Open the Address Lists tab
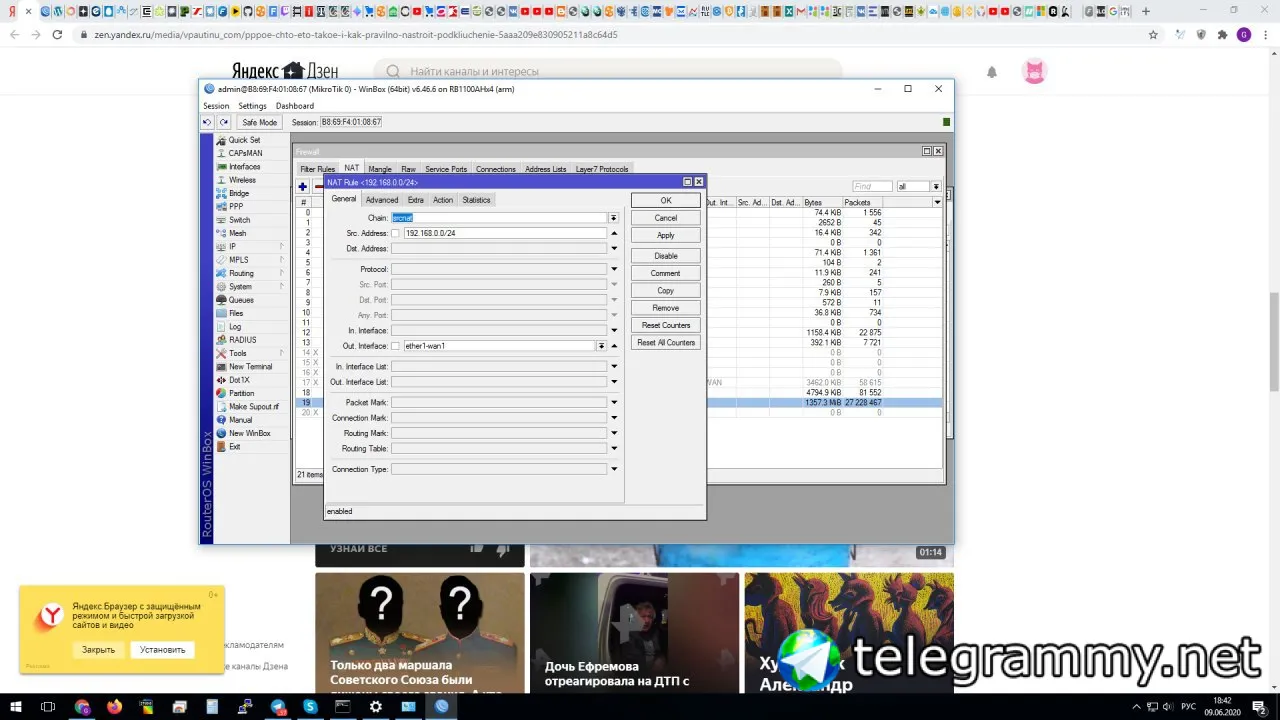This screenshot has width=1280, height=720. pos(546,169)
